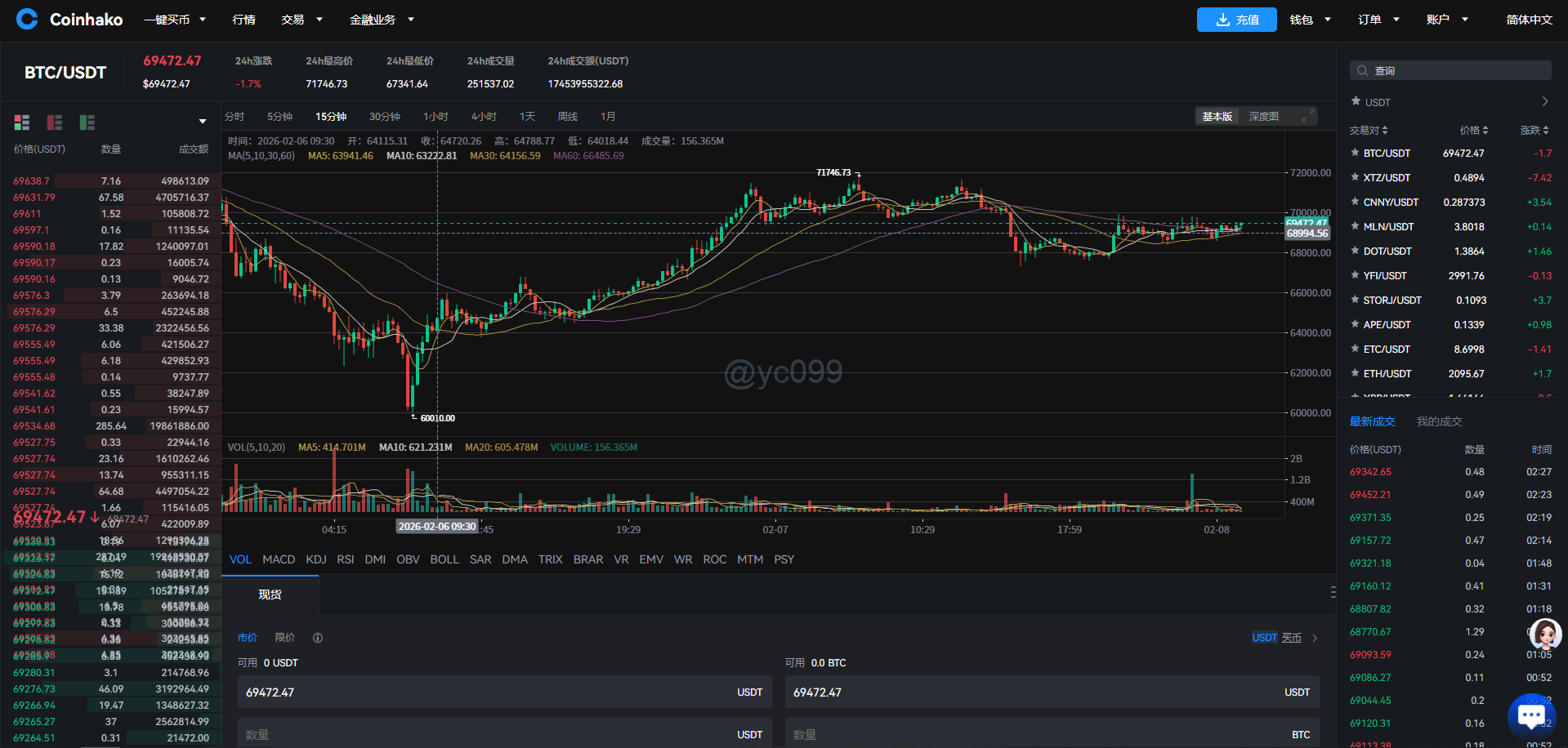
Task: Click the customer service avatar icon
Action: point(1544,634)
